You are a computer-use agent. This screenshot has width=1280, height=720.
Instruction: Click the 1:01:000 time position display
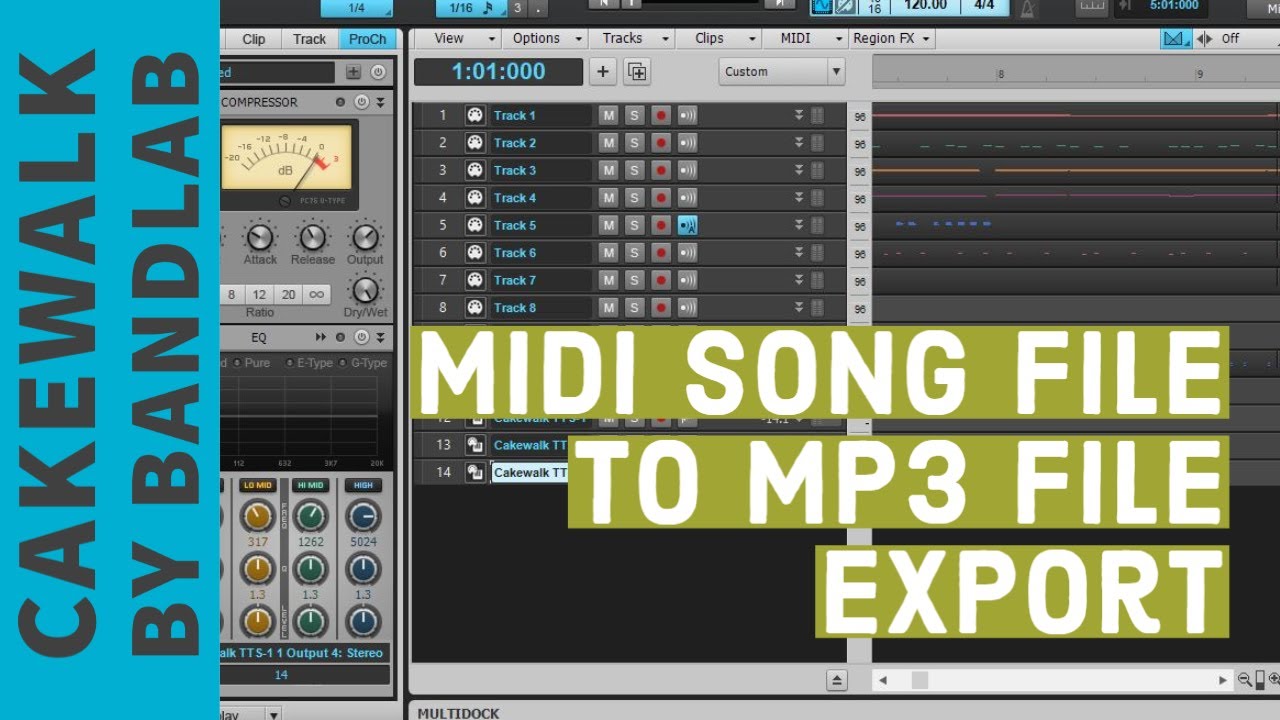coord(498,71)
